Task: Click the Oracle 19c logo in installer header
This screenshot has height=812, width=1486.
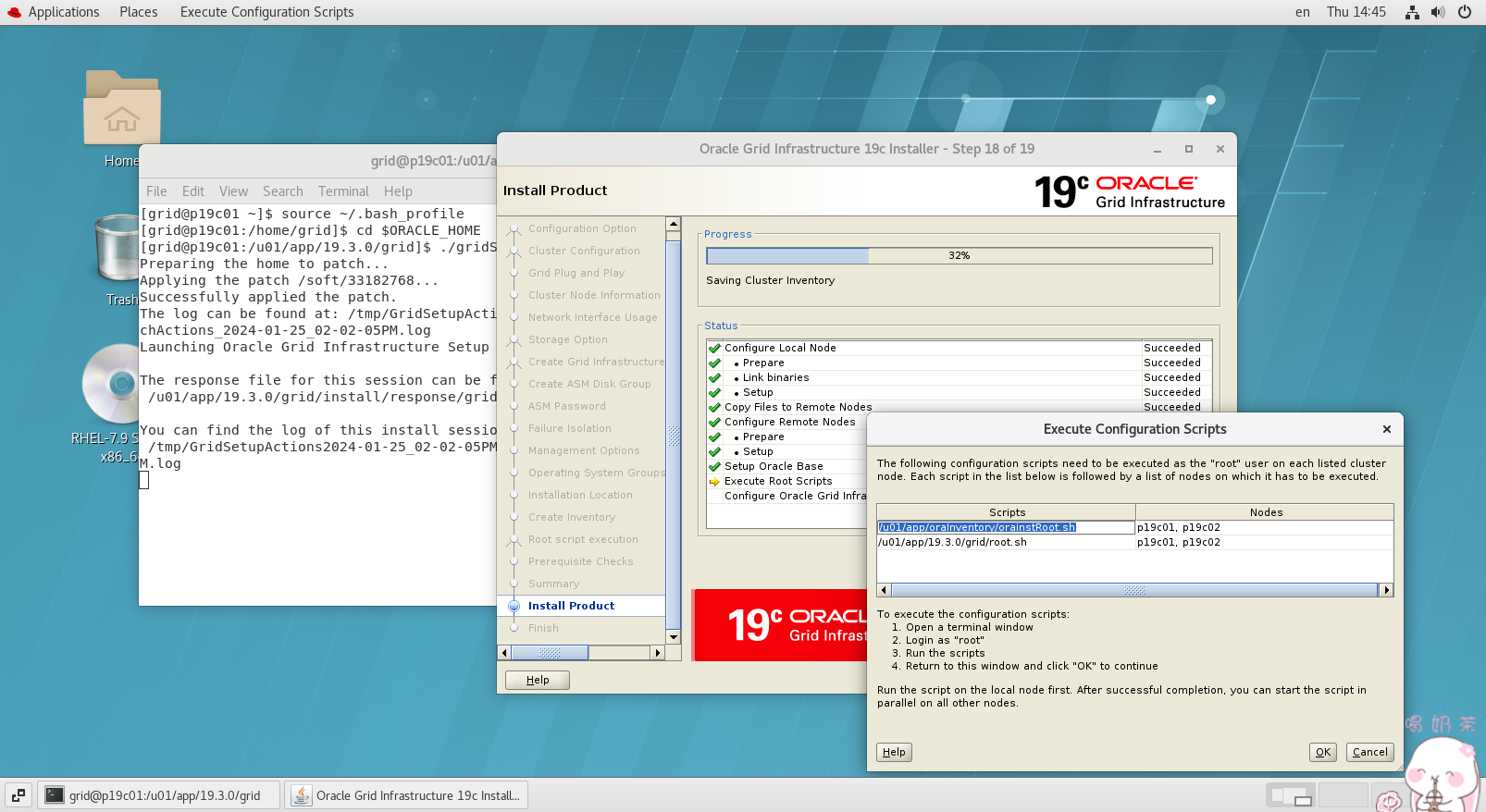Action: (x=1129, y=191)
